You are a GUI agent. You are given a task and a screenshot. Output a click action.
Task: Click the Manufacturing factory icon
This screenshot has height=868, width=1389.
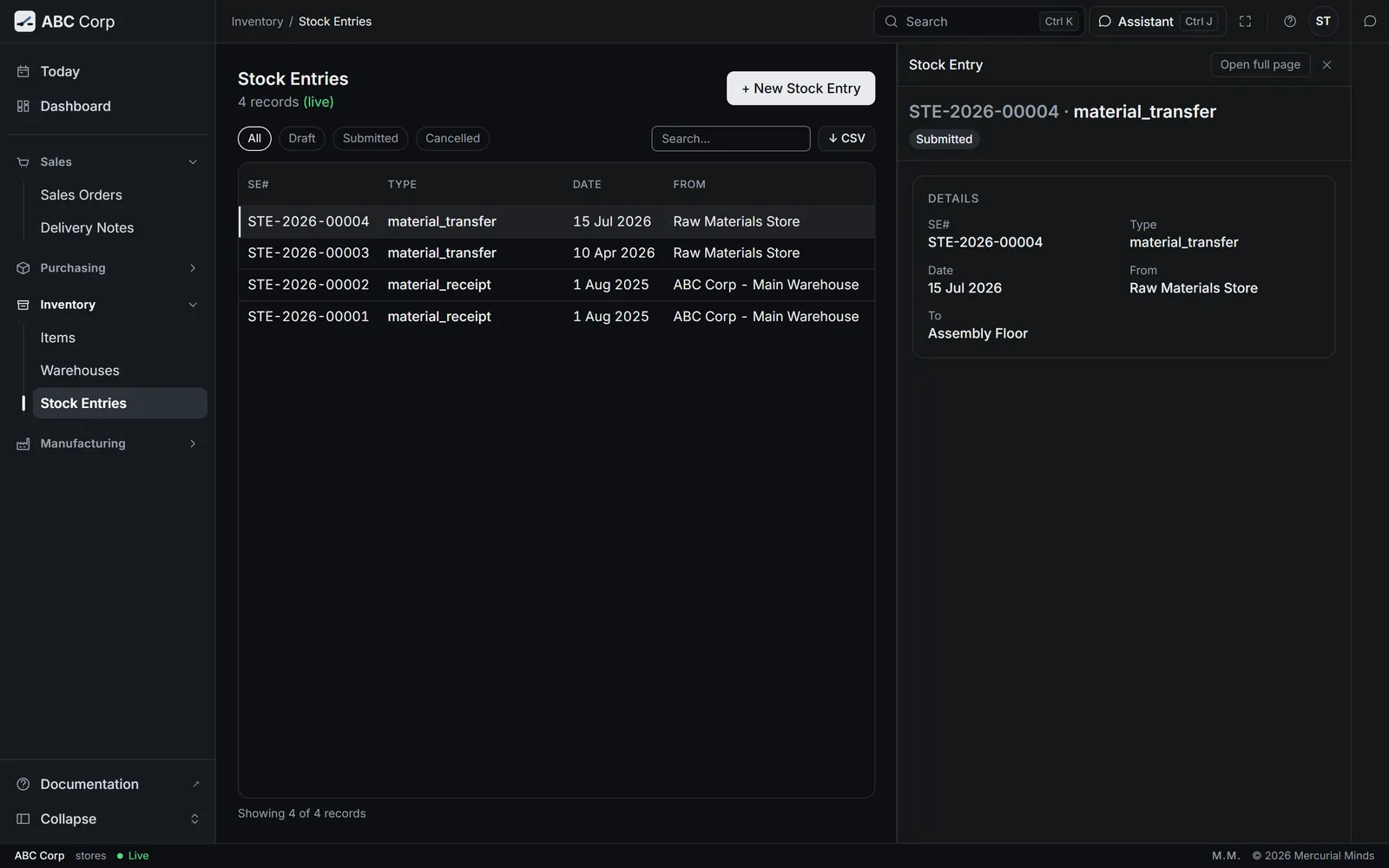click(x=23, y=444)
